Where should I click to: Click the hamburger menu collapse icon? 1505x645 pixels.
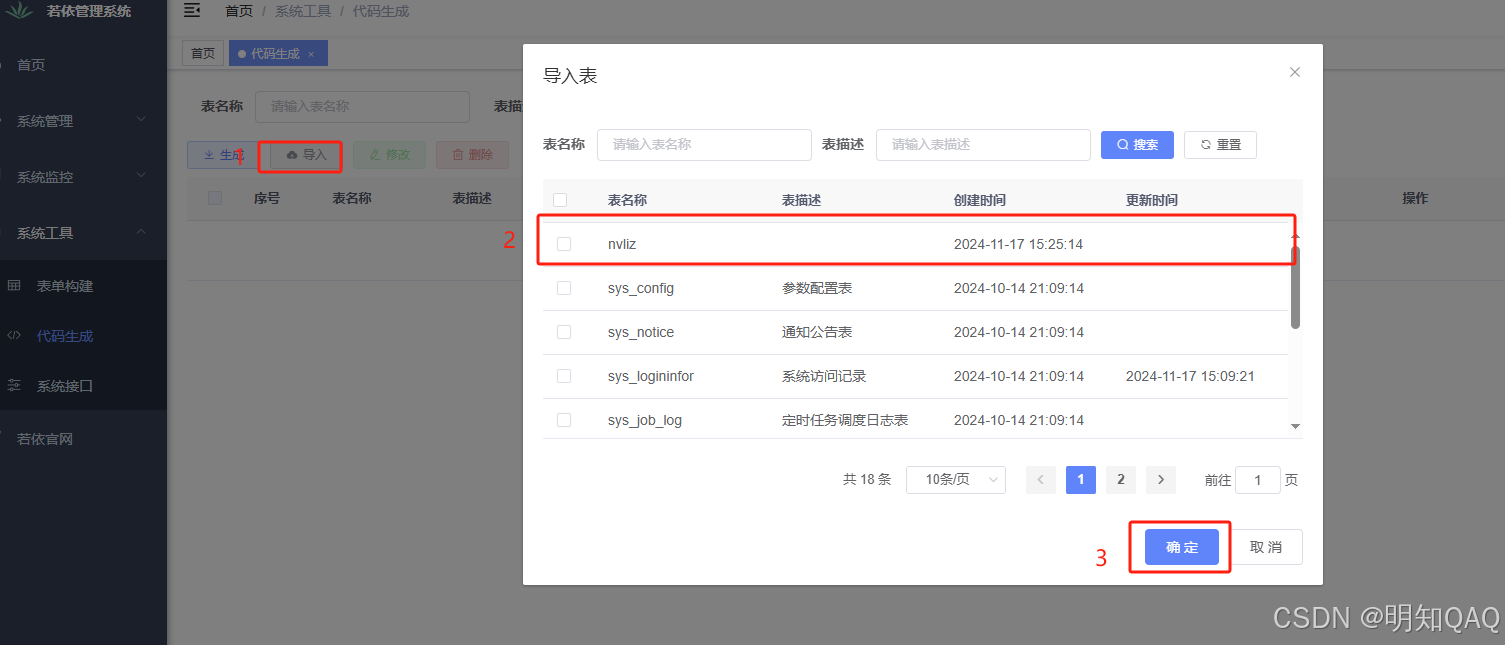pos(192,11)
